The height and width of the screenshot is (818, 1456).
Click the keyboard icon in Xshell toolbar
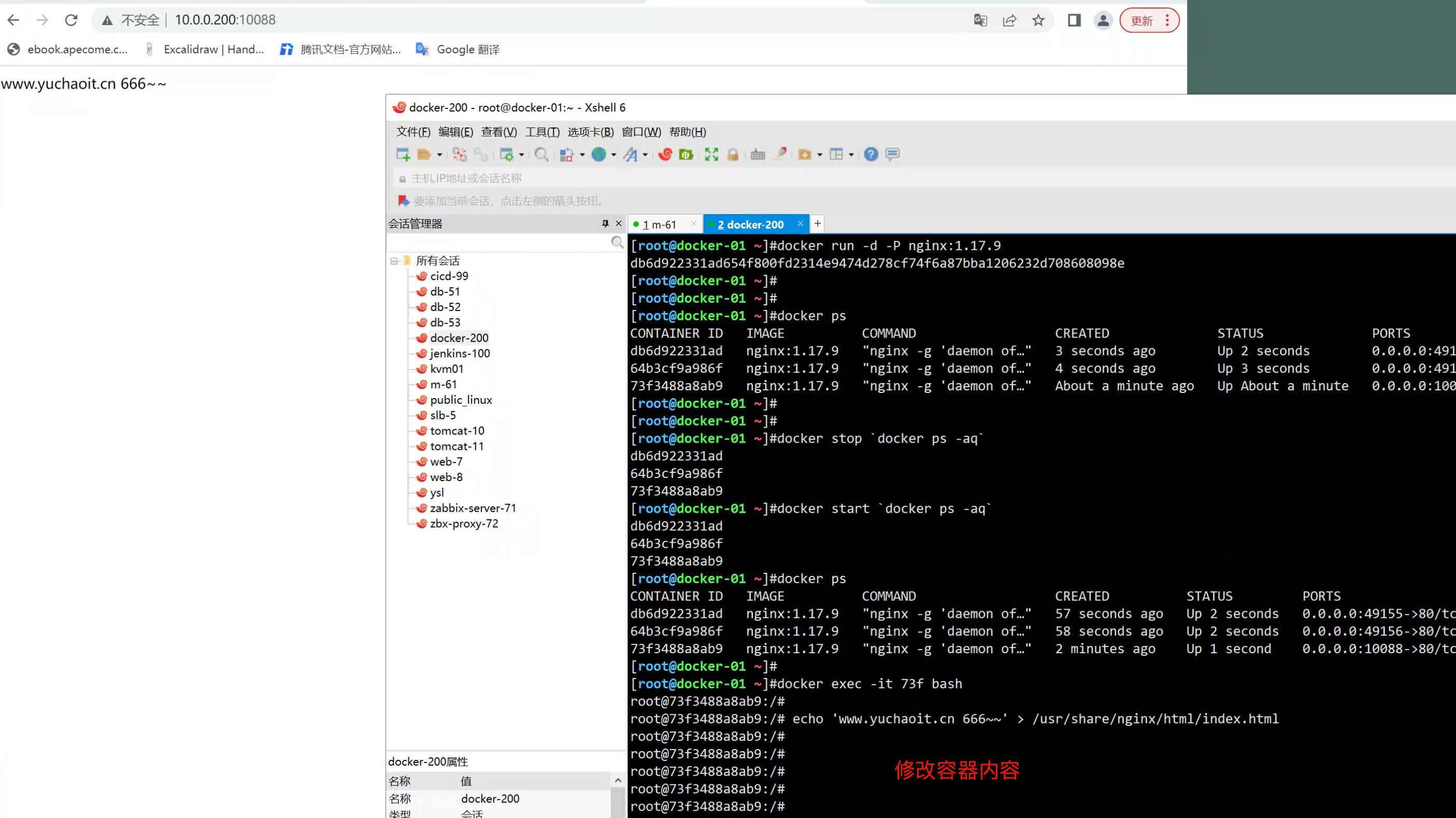pyautogui.click(x=758, y=154)
